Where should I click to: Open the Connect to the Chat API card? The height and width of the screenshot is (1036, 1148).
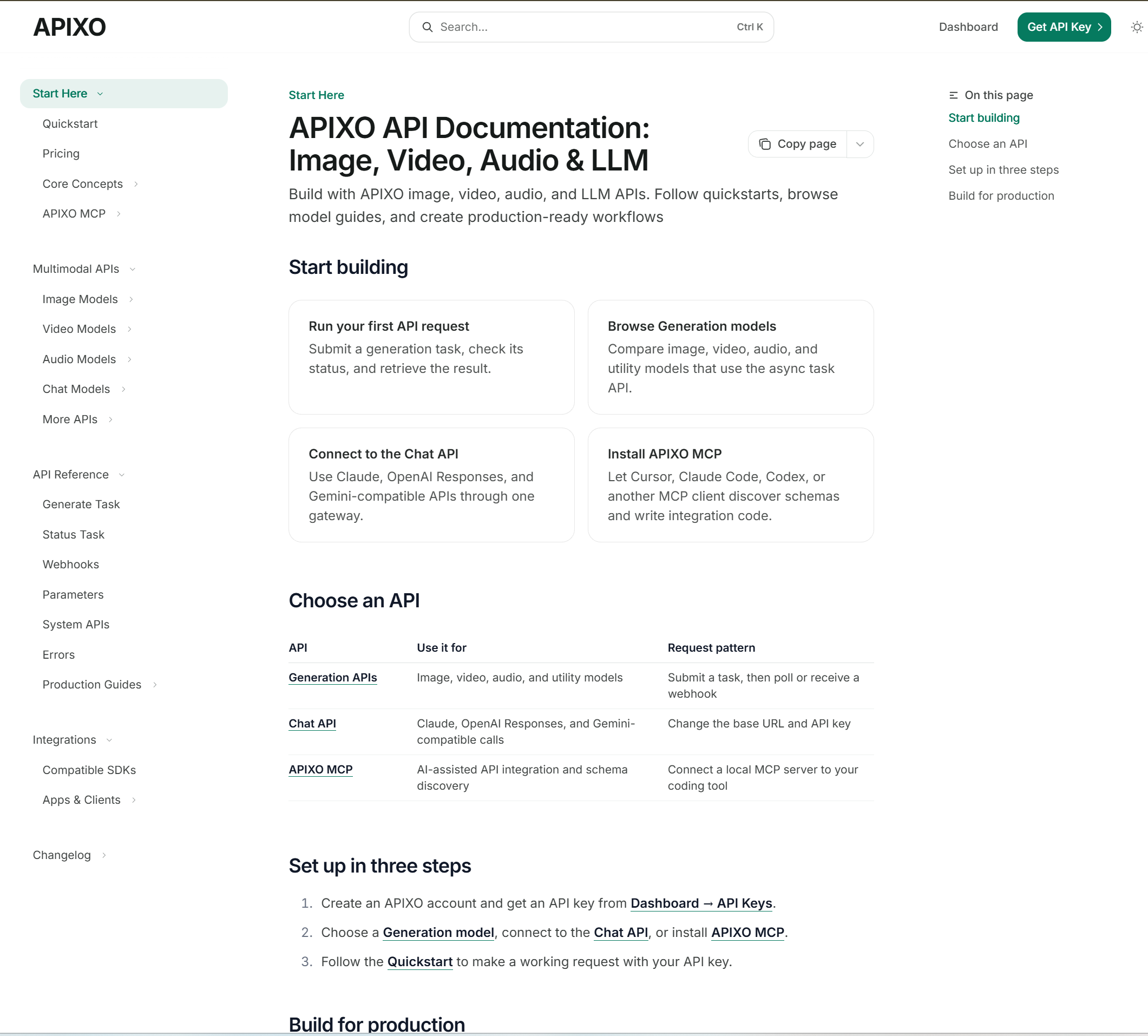431,485
